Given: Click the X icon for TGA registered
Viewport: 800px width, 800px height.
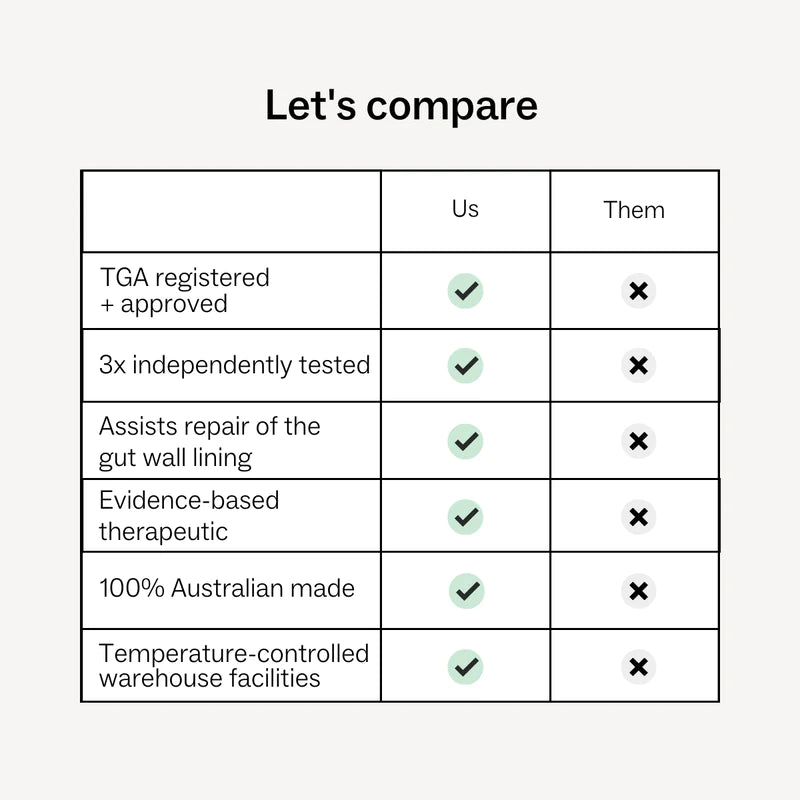Looking at the screenshot, I should coord(638,291).
